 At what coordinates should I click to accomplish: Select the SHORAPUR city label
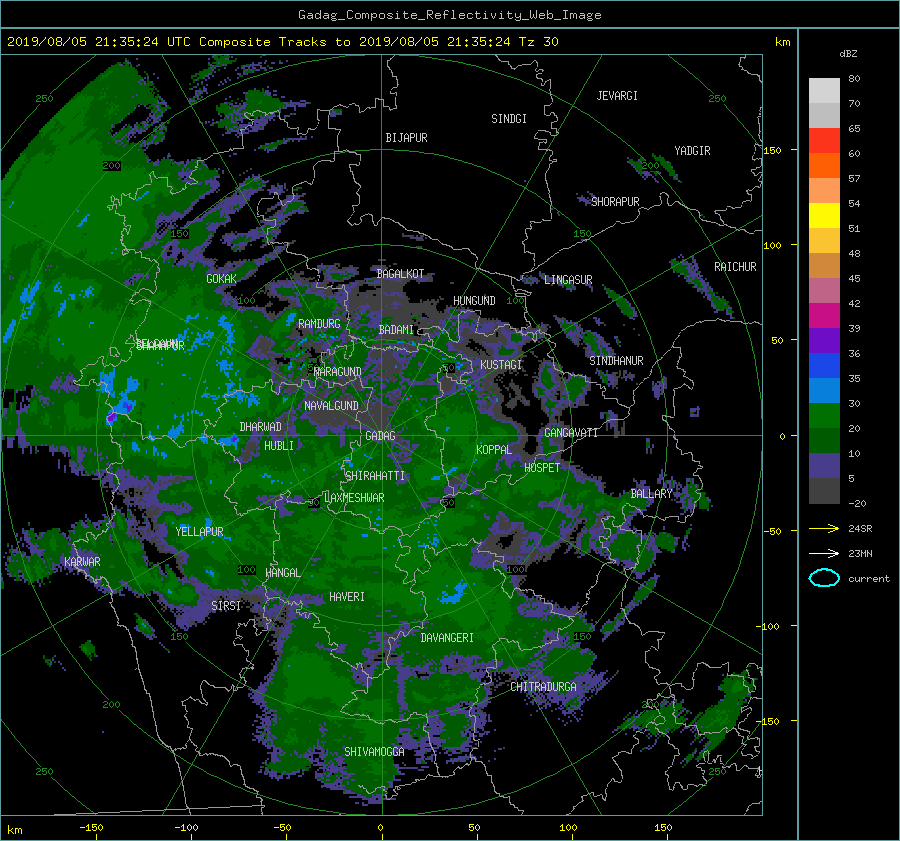click(615, 201)
